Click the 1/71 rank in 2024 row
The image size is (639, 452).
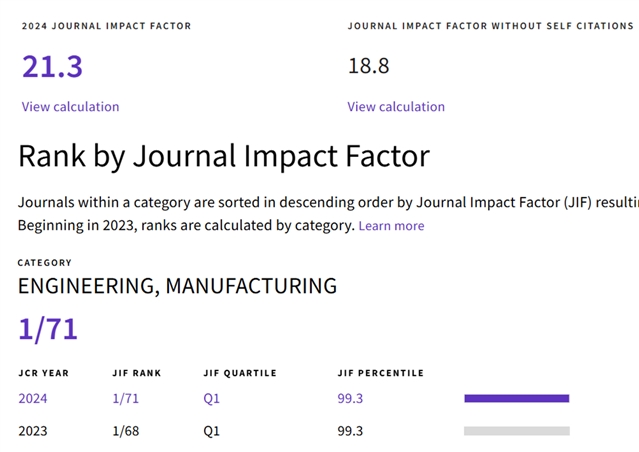point(128,399)
